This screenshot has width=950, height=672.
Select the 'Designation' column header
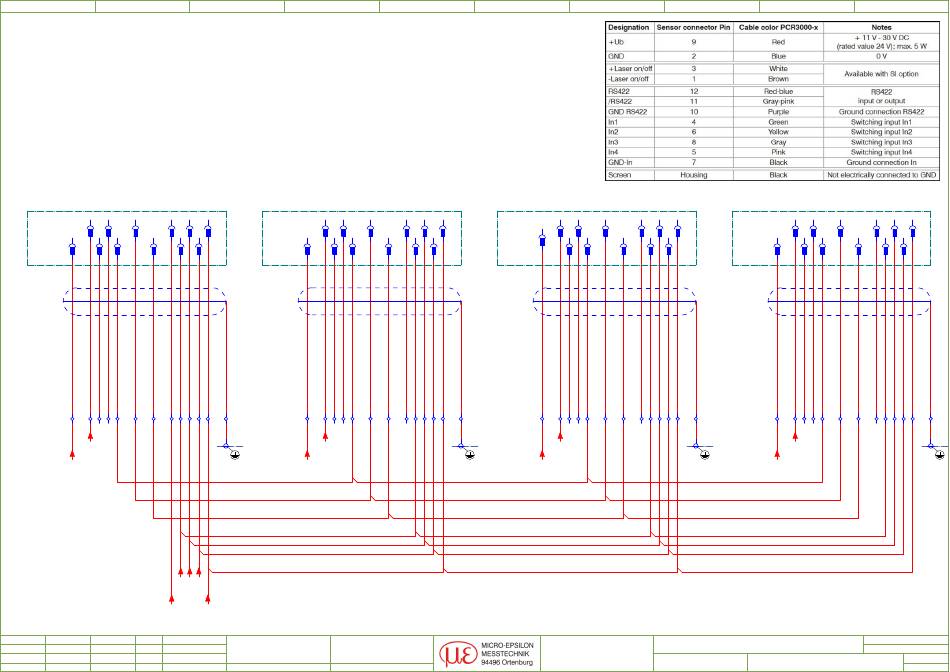tap(629, 27)
